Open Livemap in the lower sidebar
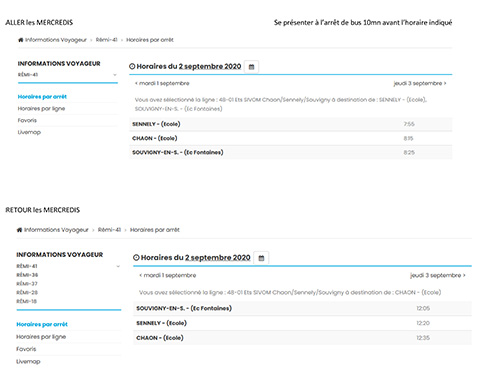 point(28,361)
